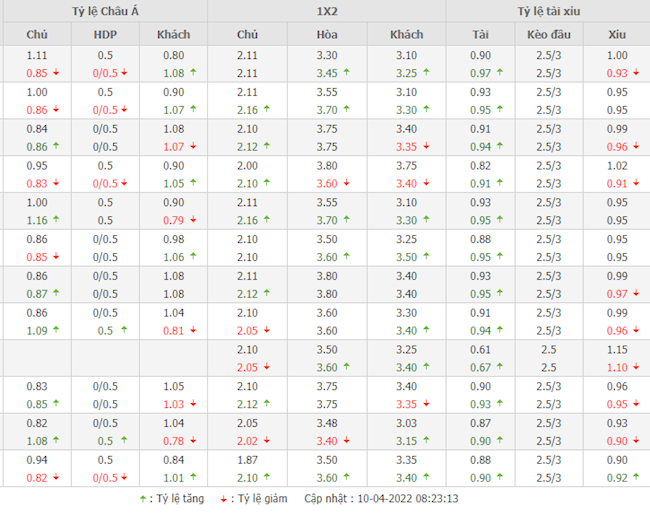Select the cell with value 0.98
The height and width of the screenshot is (515, 650).
(173, 239)
